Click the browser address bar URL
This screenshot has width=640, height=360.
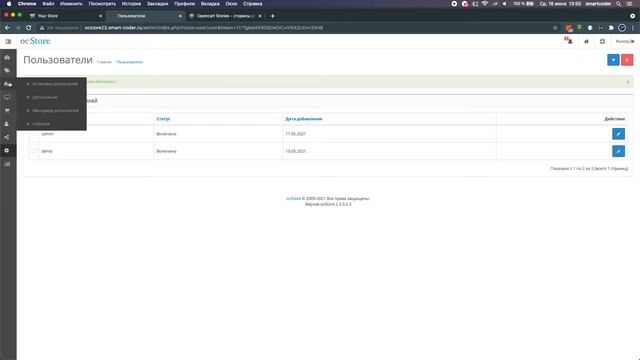coord(204,28)
